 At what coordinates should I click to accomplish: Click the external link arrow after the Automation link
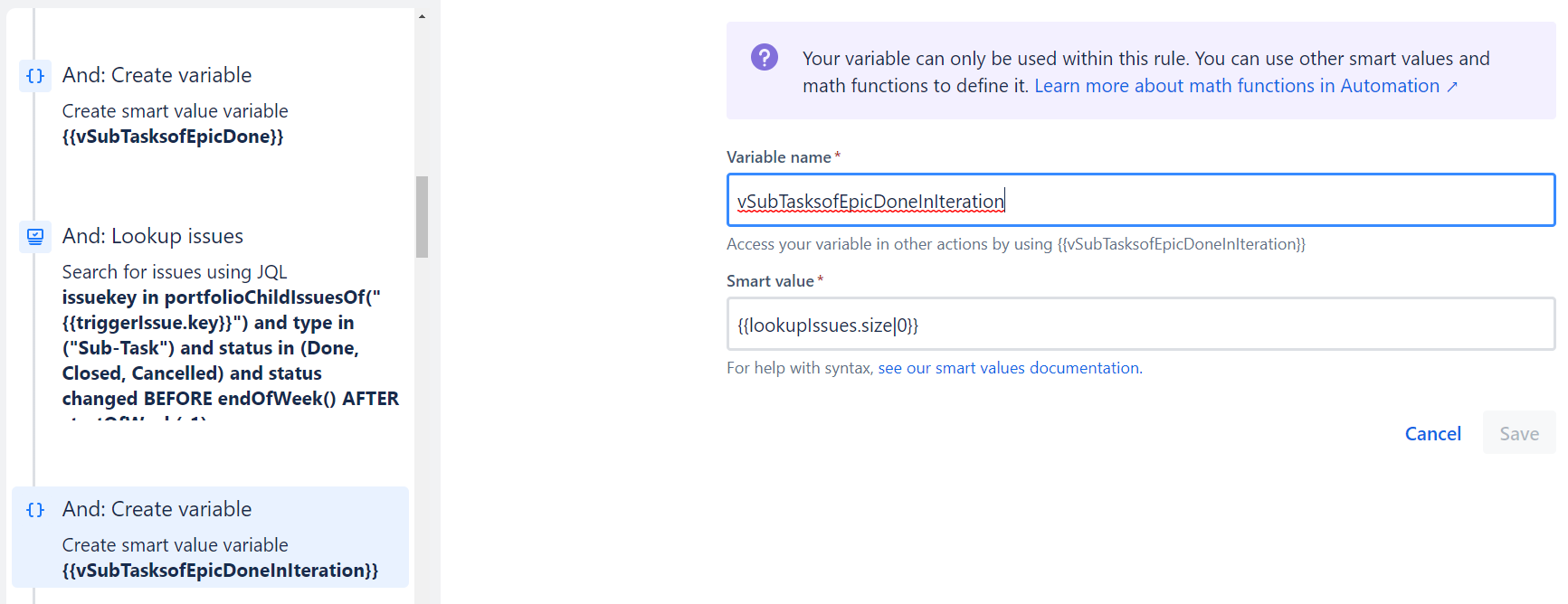(x=1454, y=86)
